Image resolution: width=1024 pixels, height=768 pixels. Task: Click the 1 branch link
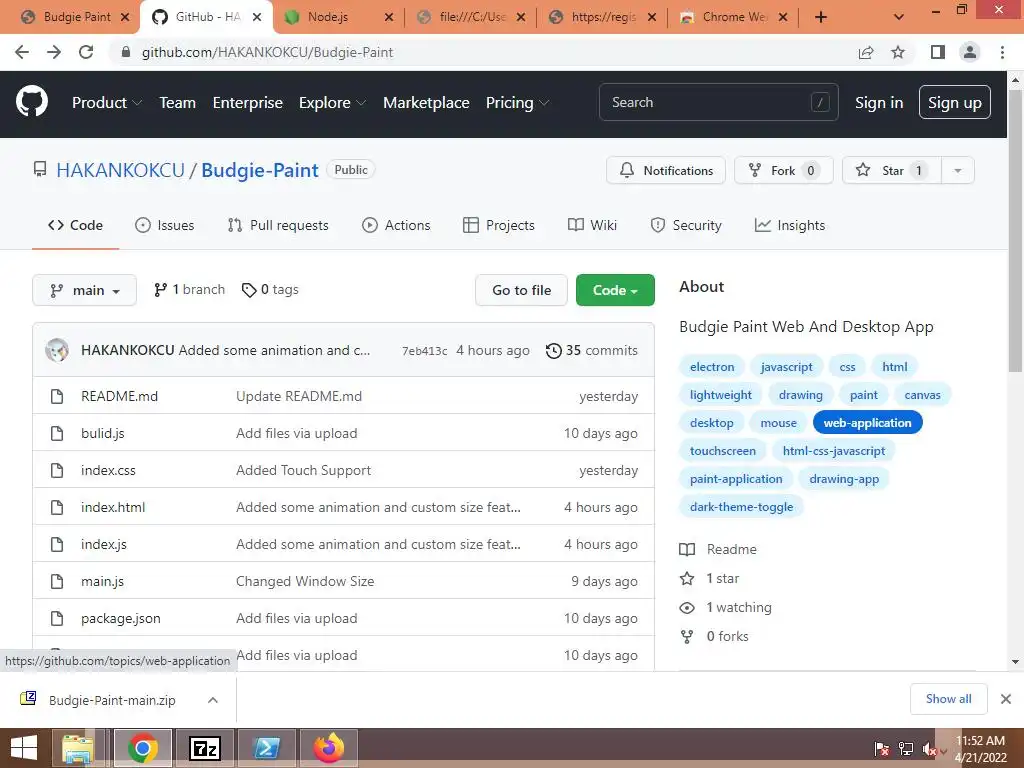click(x=189, y=290)
